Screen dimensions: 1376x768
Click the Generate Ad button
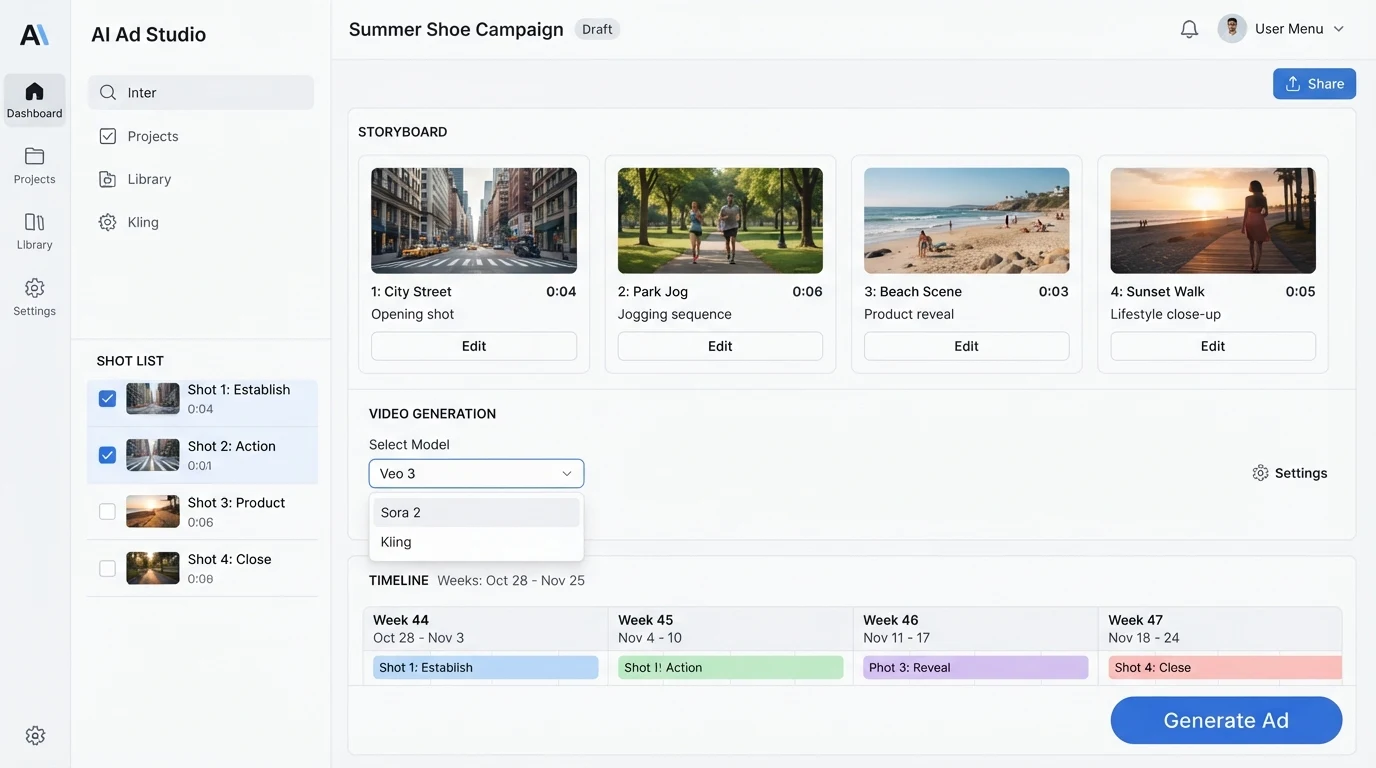(x=1226, y=720)
